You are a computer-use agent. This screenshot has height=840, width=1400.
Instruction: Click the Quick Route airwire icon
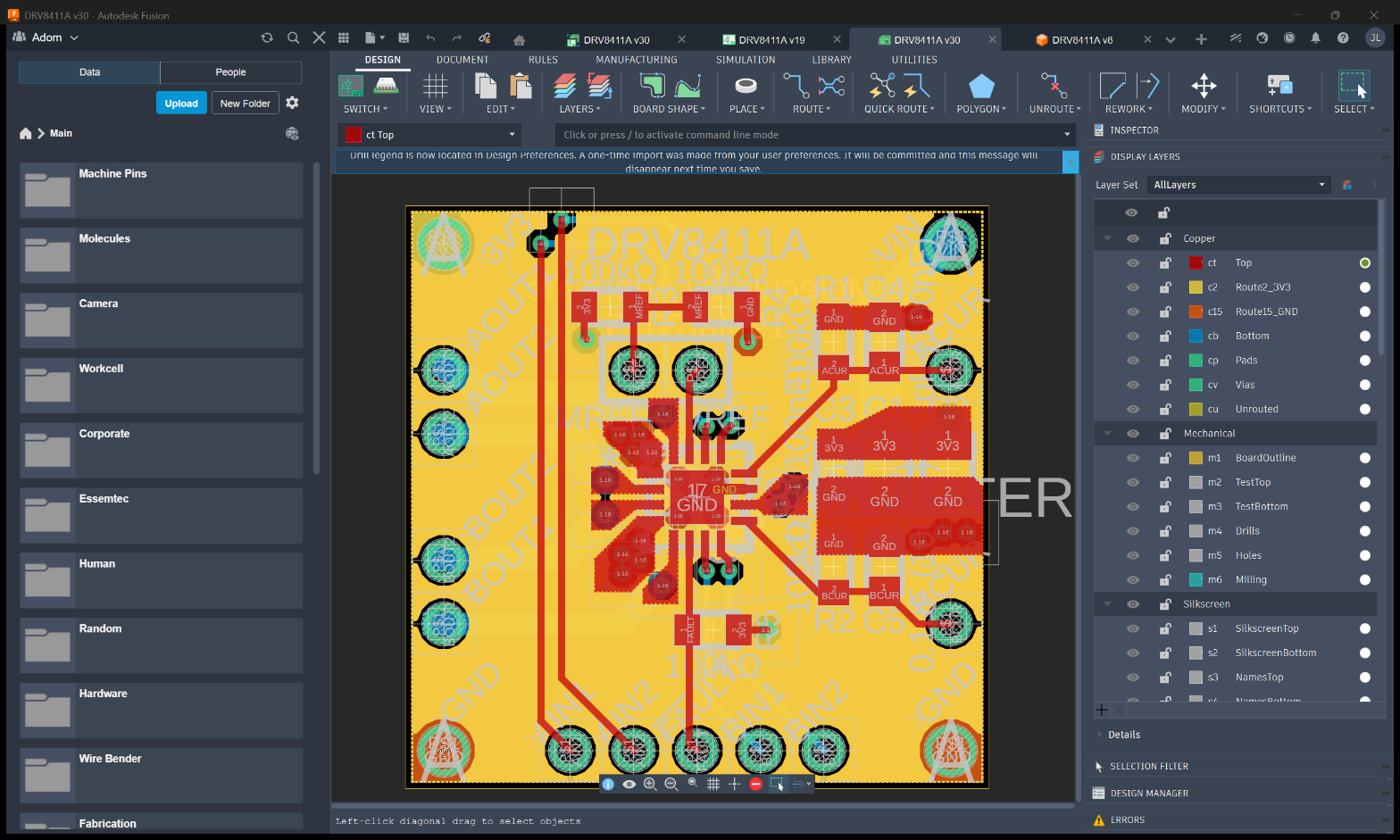(x=881, y=86)
